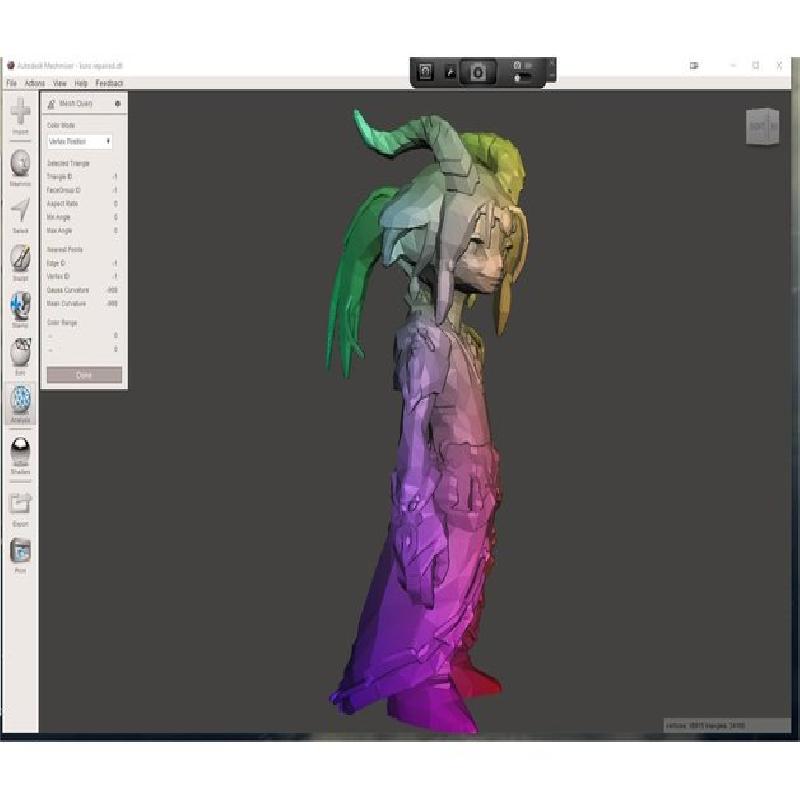Image resolution: width=800 pixels, height=800 pixels.
Task: Click the Edge ID row
Action: [83, 263]
